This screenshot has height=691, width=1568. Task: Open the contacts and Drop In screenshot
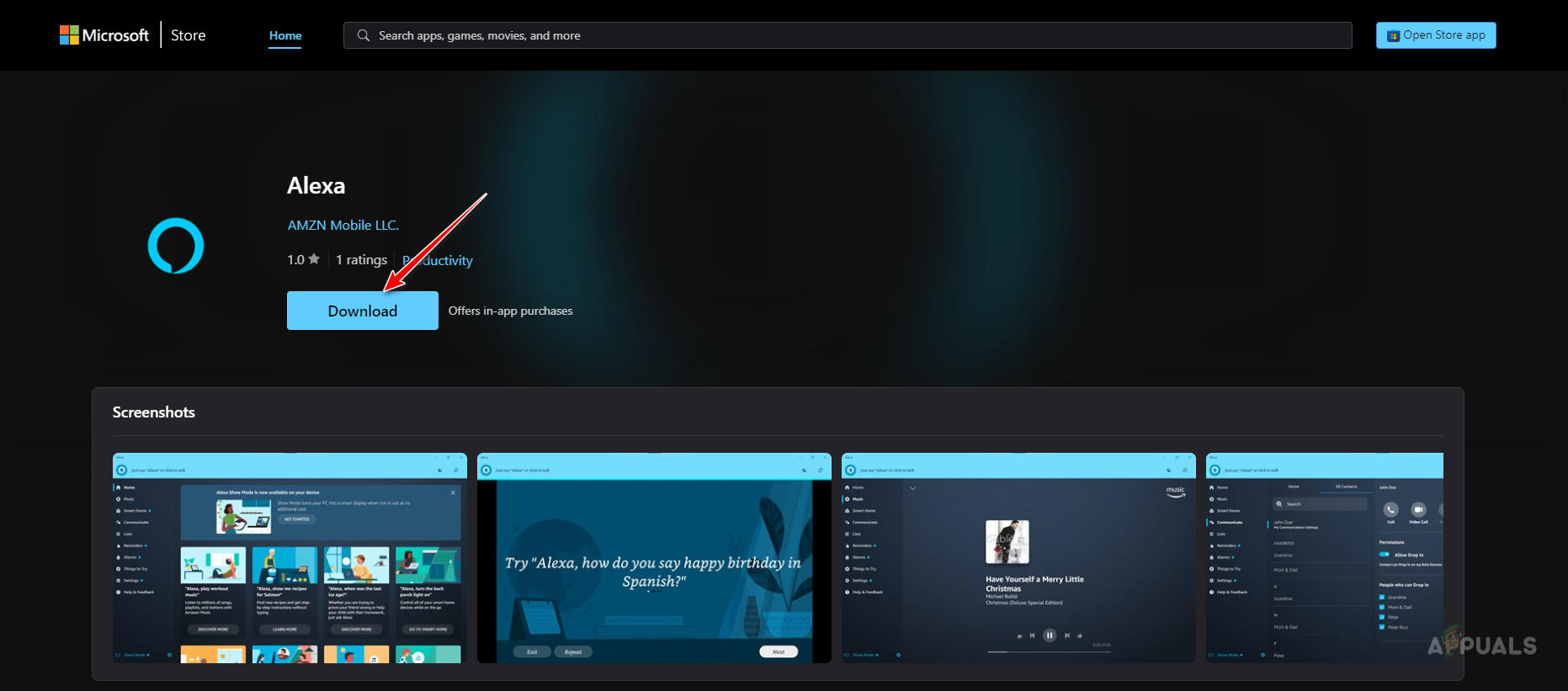coord(1325,558)
